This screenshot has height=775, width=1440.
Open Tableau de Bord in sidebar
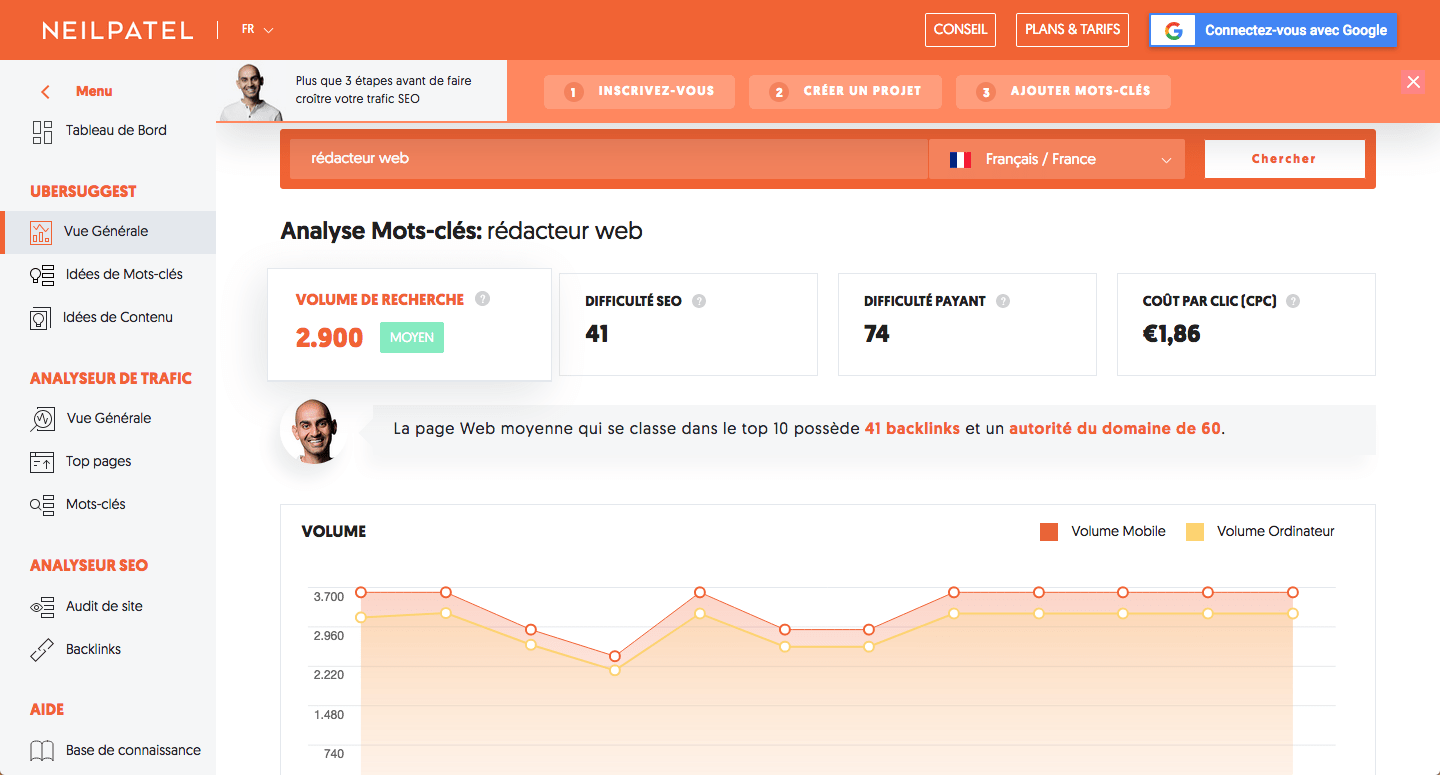coord(116,131)
